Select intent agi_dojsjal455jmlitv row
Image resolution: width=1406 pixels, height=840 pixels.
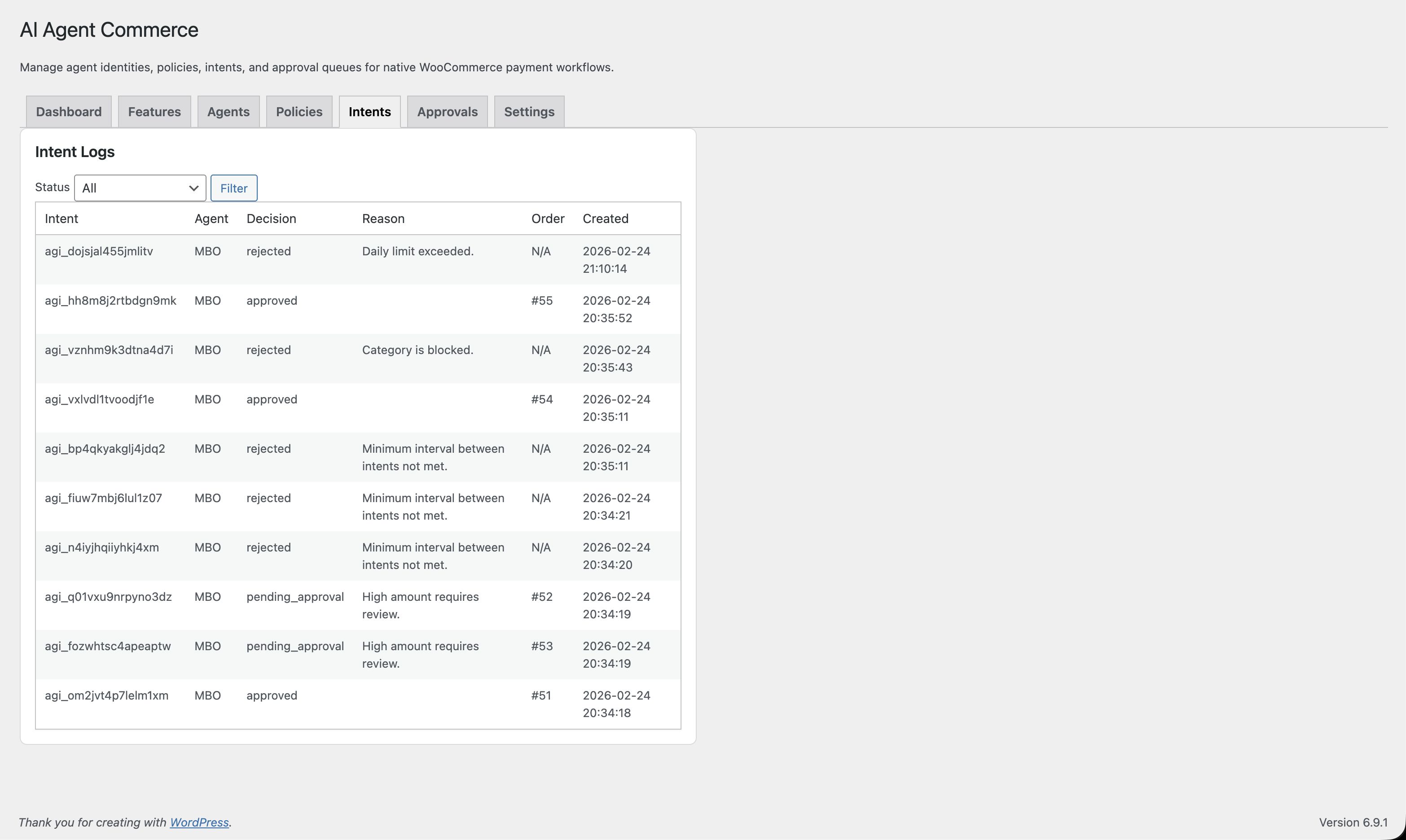(x=98, y=251)
